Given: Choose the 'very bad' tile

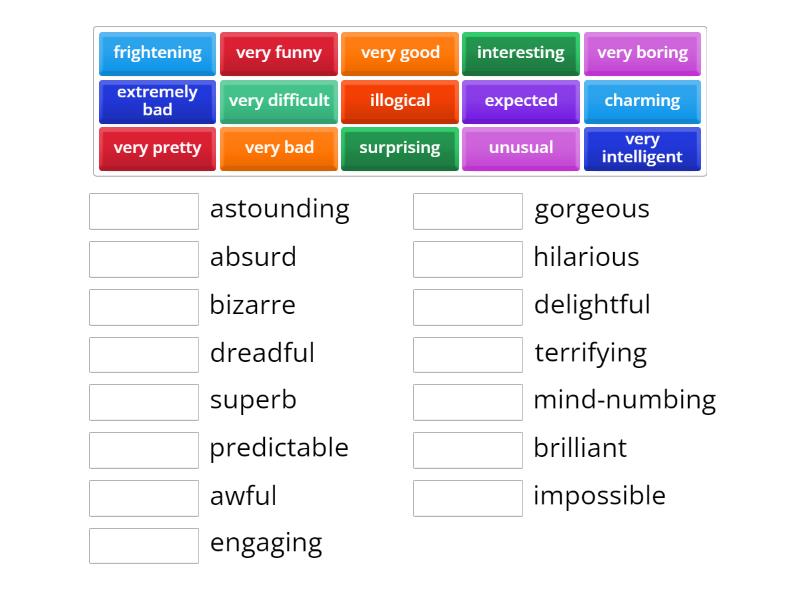Looking at the screenshot, I should (x=279, y=148).
